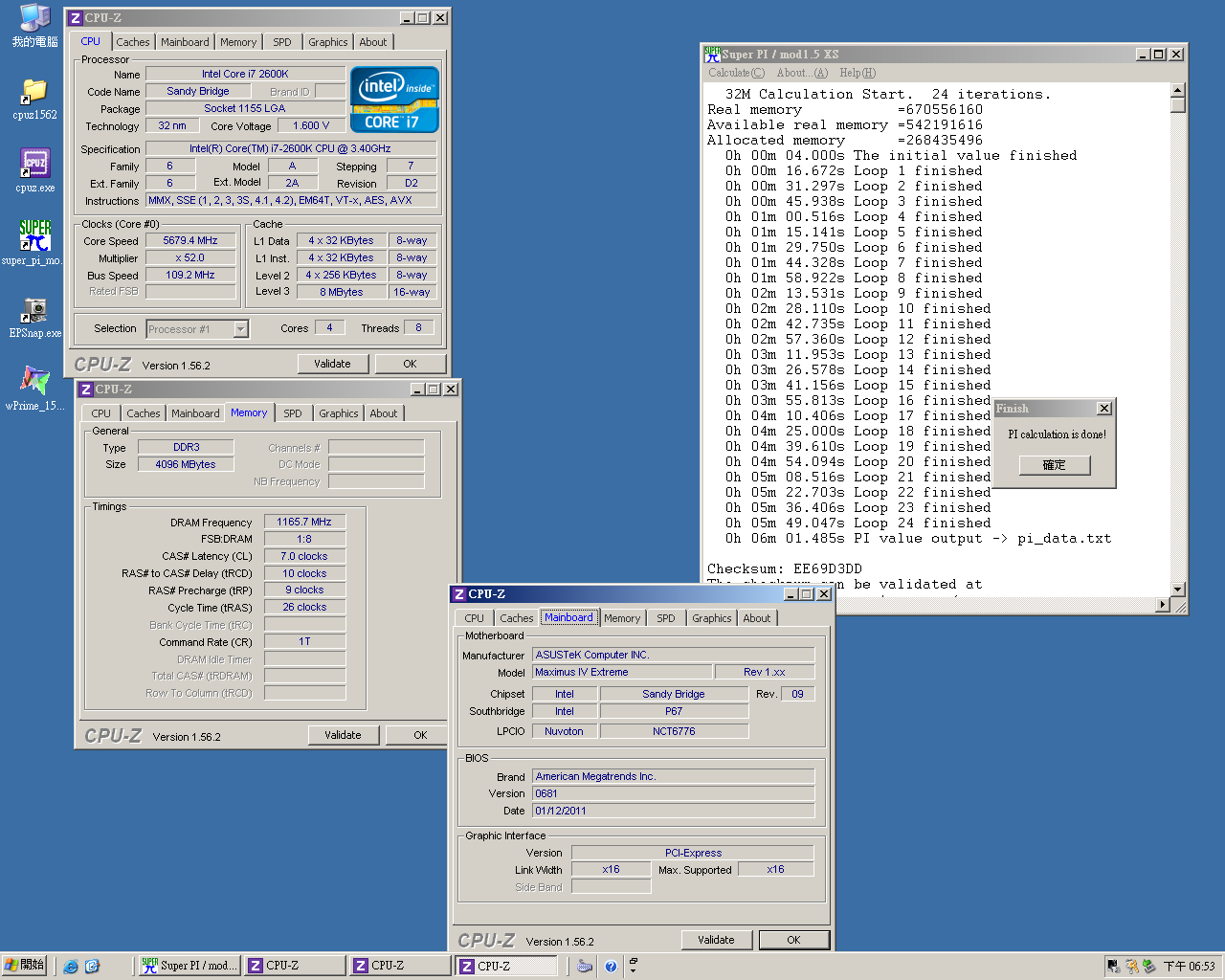Switch to CPU tab in Memory window

pos(100,413)
